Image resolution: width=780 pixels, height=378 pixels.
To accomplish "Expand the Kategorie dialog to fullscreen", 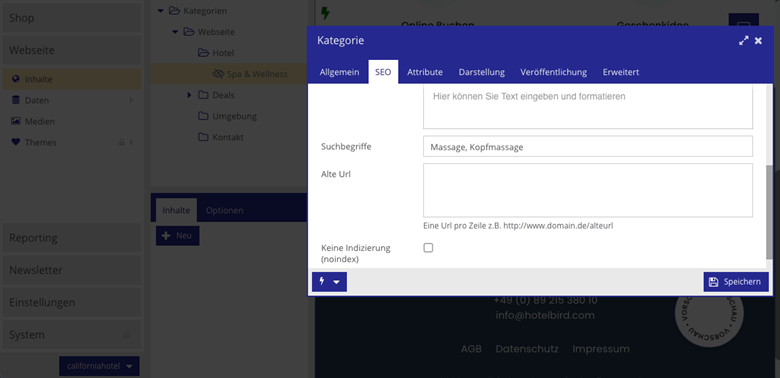I will (743, 41).
